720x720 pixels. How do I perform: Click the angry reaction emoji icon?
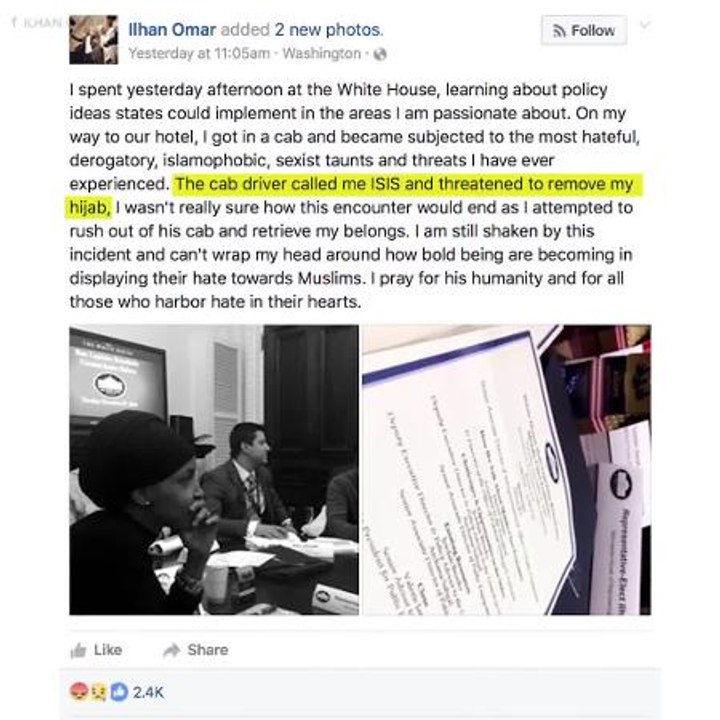pos(79,692)
